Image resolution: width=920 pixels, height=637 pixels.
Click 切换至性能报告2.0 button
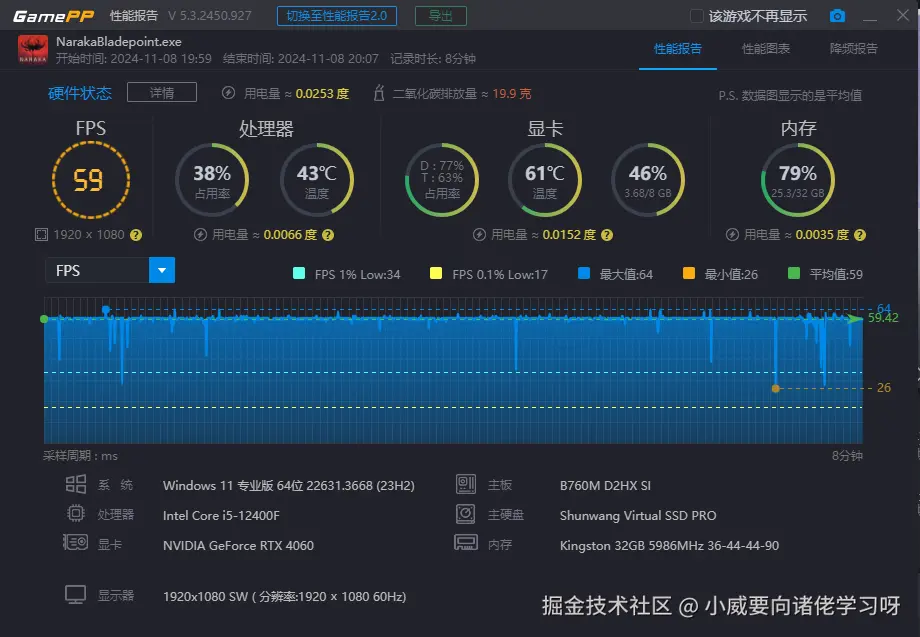(x=337, y=16)
